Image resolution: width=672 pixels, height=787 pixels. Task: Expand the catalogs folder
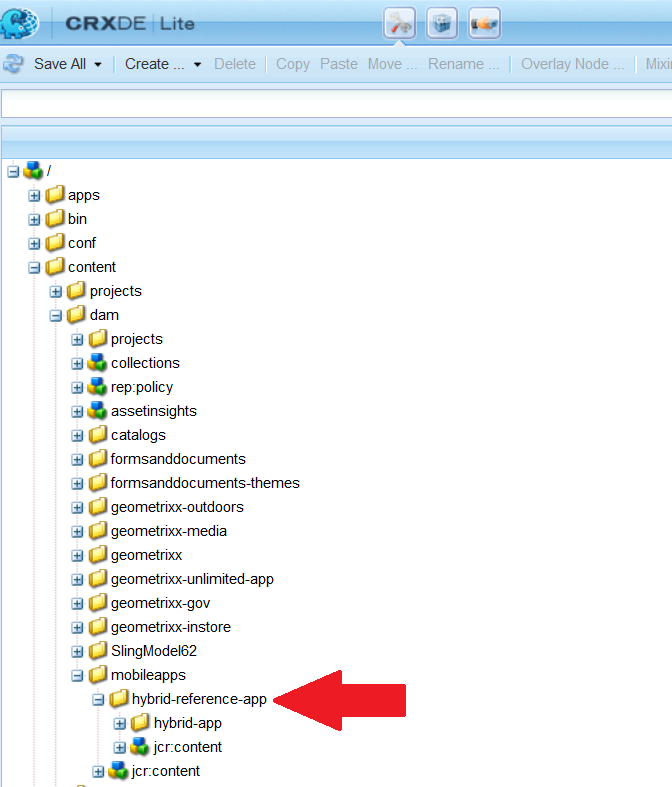click(x=77, y=436)
